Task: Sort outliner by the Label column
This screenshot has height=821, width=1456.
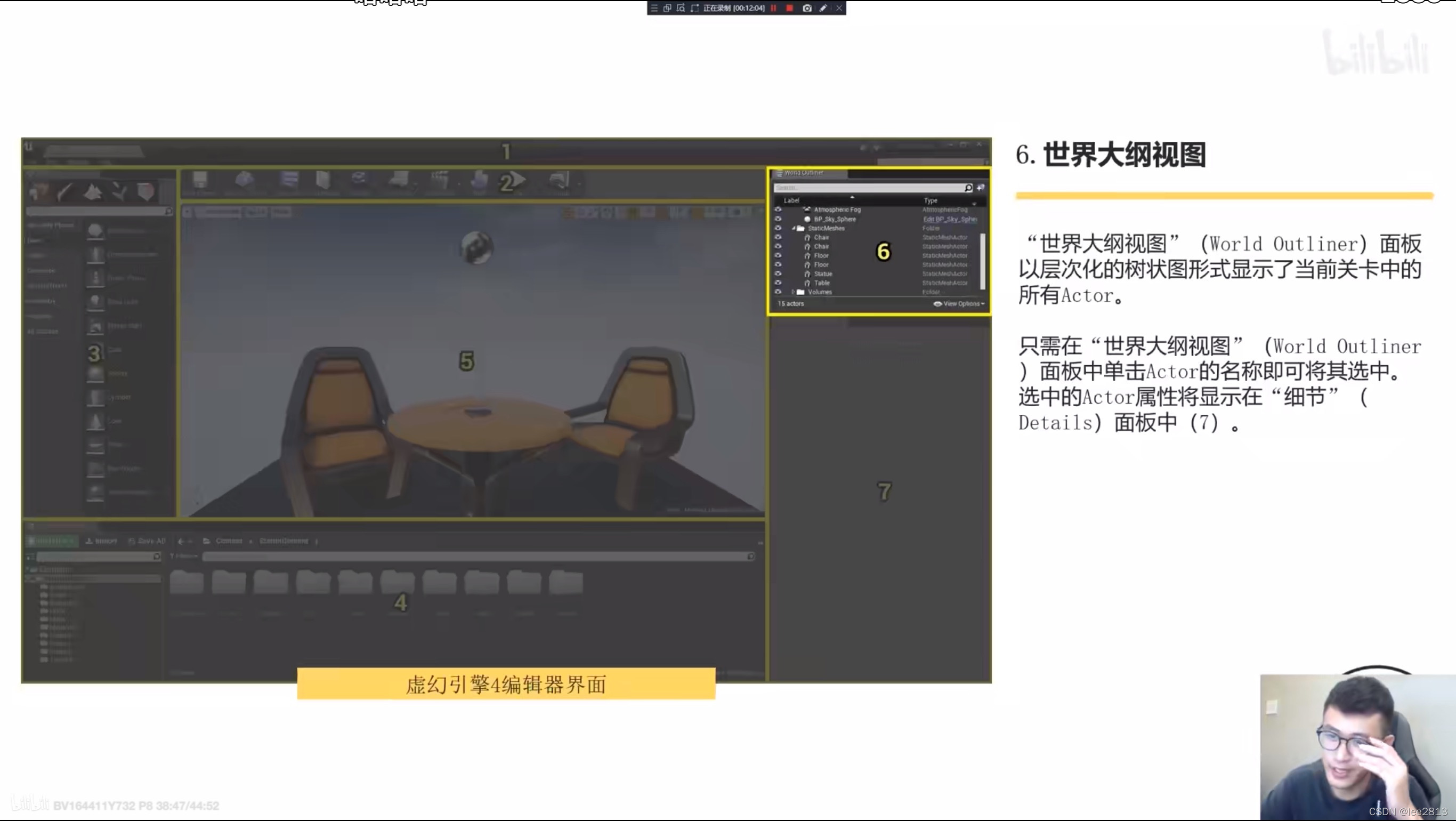Action: 791,200
